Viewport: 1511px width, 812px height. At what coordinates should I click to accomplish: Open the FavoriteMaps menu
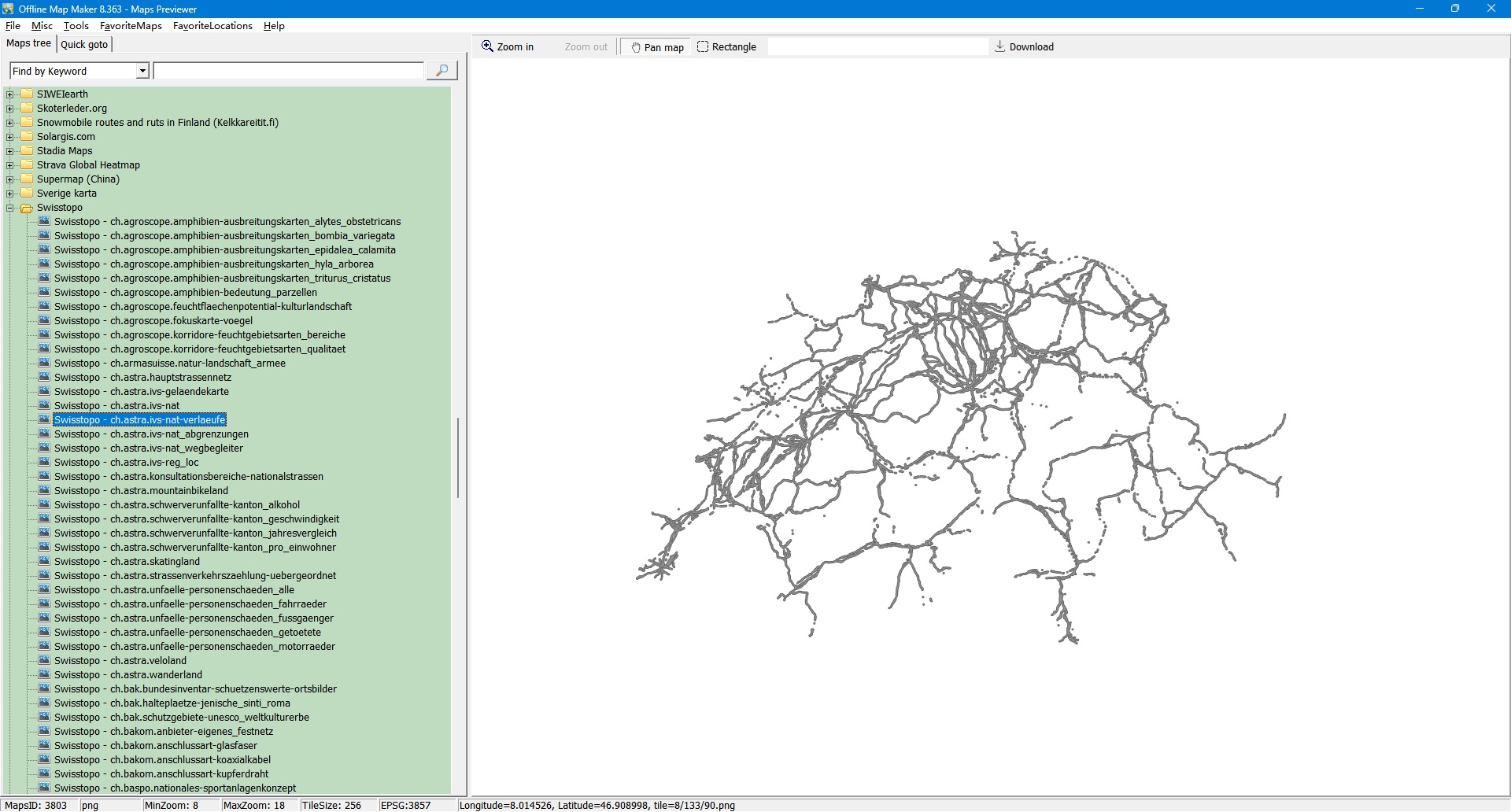pyautogui.click(x=131, y=26)
